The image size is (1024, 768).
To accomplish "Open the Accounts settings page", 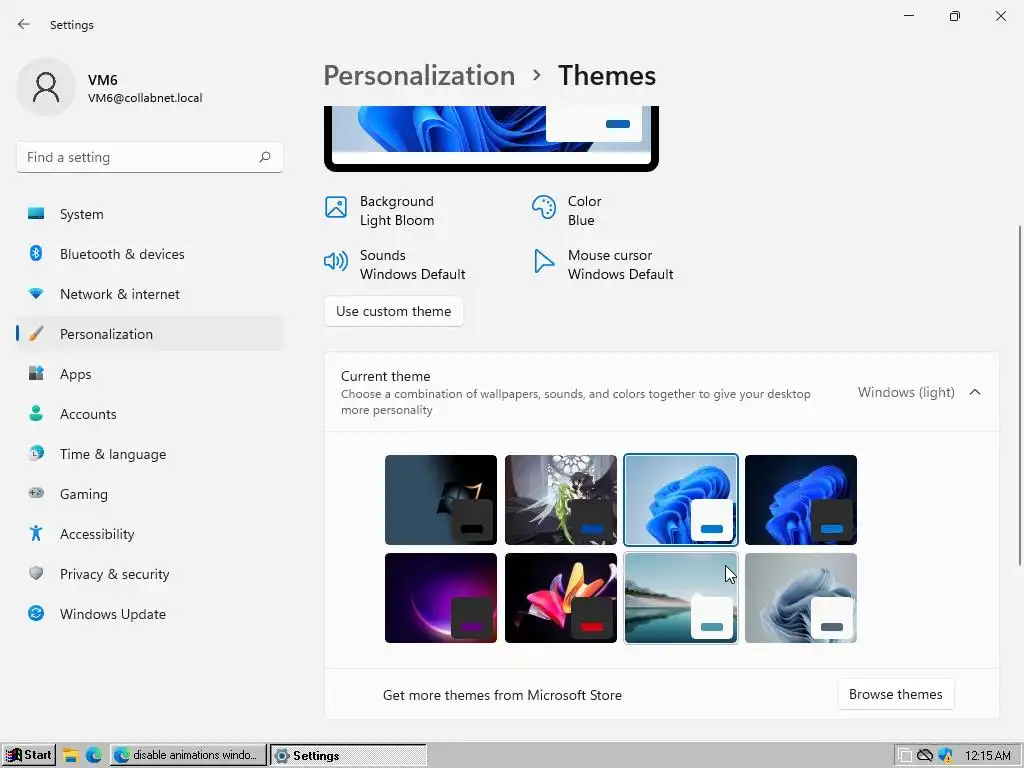I will point(150,414).
